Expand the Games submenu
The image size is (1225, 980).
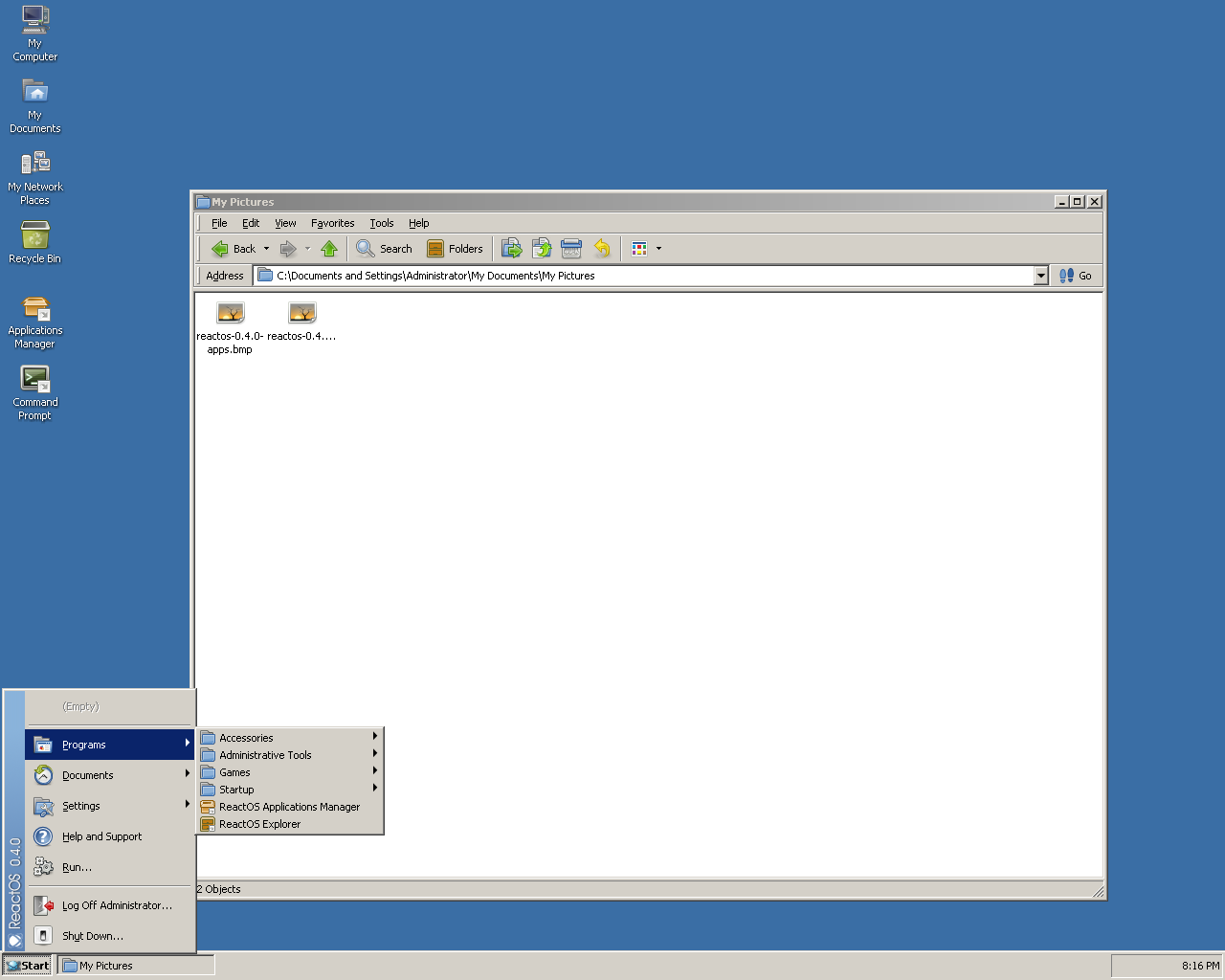[290, 772]
